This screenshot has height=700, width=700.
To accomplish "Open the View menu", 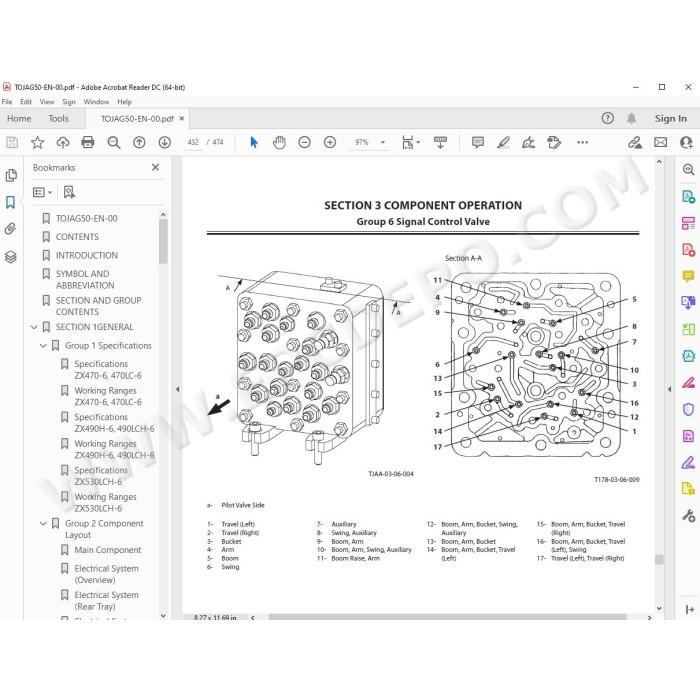I will click(47, 102).
